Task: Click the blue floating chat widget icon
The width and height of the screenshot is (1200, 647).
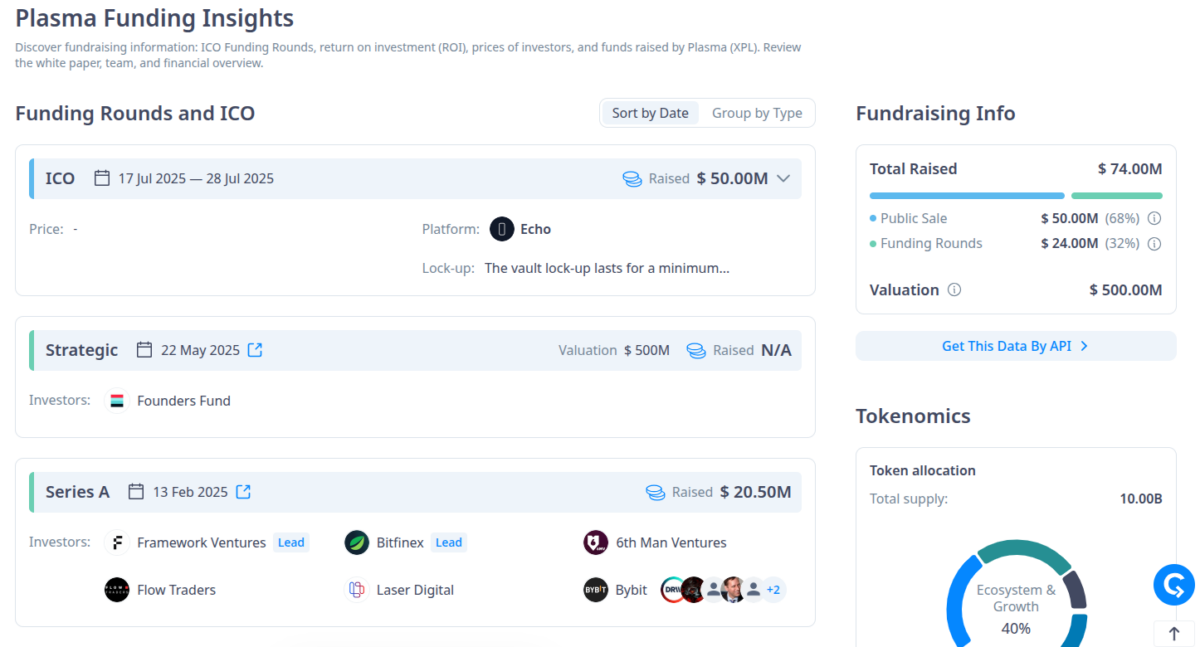Action: [x=1174, y=584]
